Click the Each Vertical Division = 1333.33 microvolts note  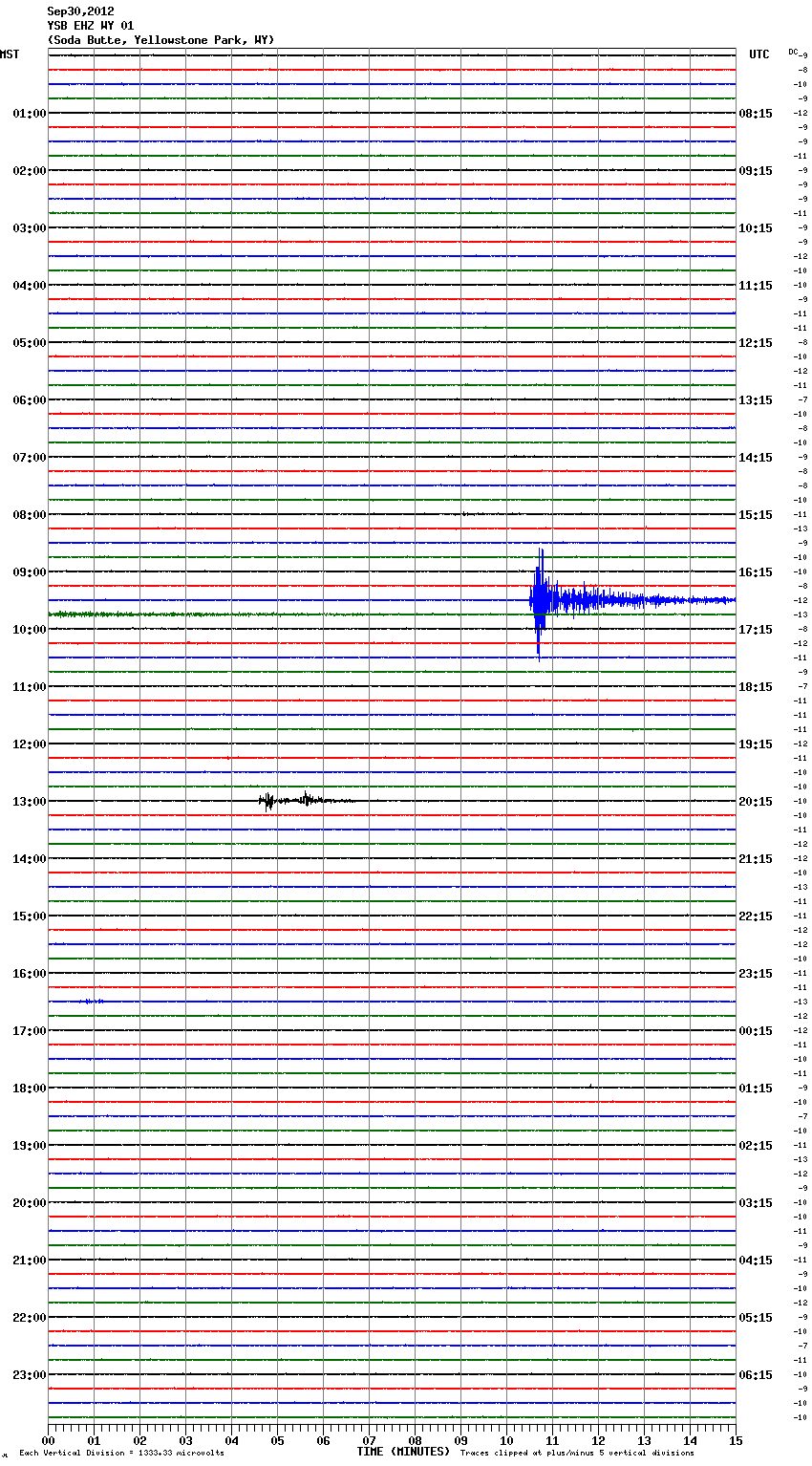[x=121, y=1453]
